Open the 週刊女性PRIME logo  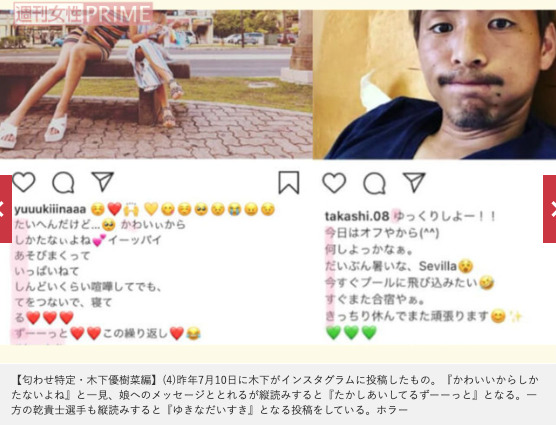pos(83,14)
